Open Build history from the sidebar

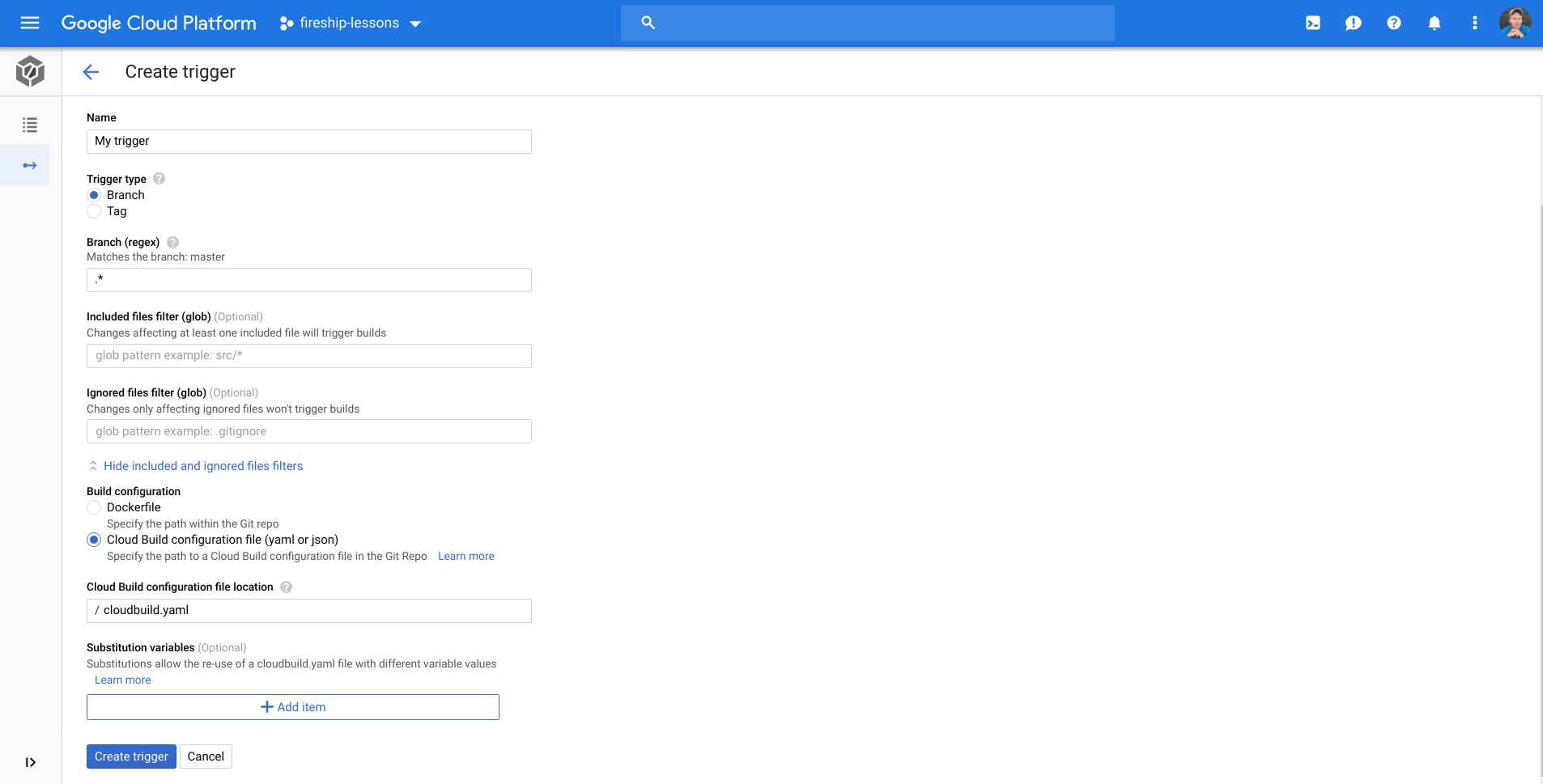tap(29, 125)
